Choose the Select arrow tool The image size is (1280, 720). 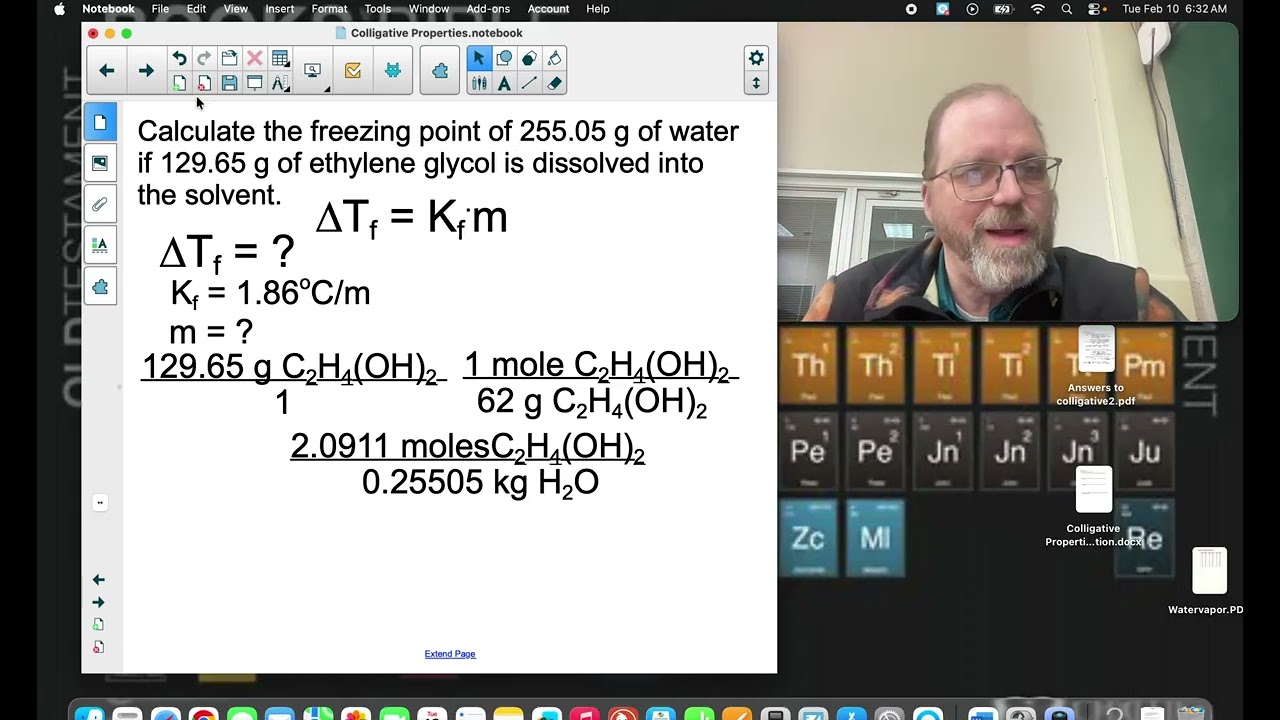pyautogui.click(x=479, y=59)
